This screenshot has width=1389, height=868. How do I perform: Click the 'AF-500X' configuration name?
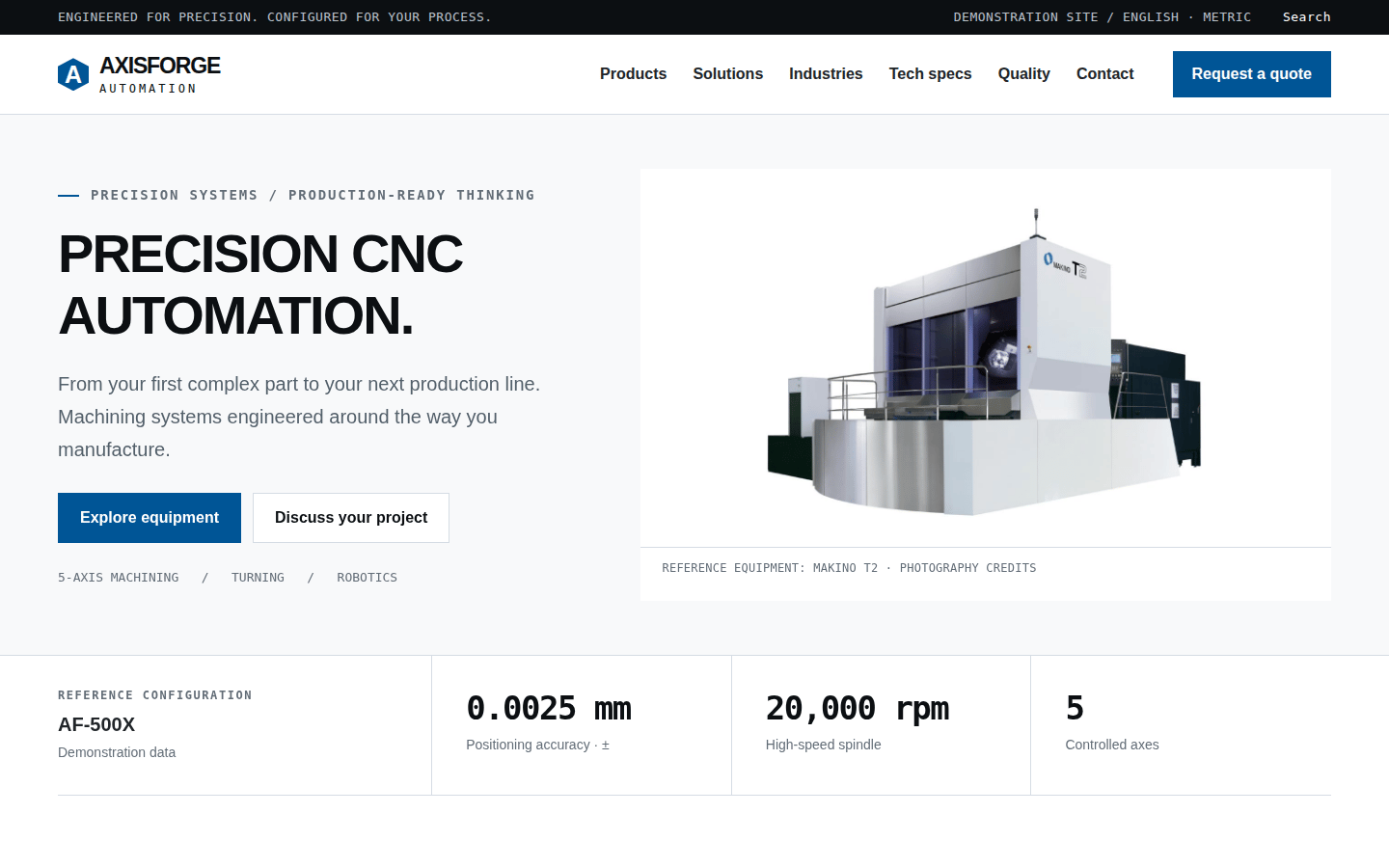pos(96,724)
